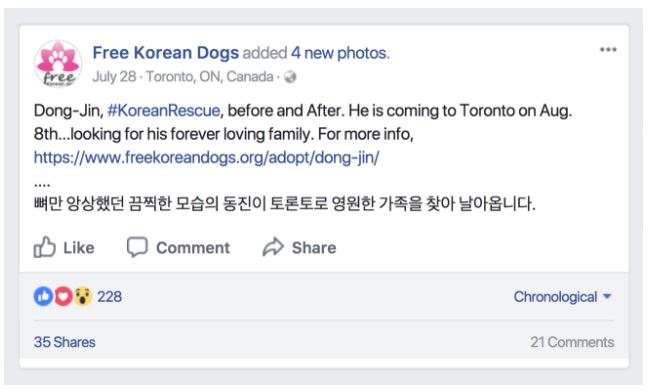Open the Free Korean Dogs page name

[x=166, y=53]
